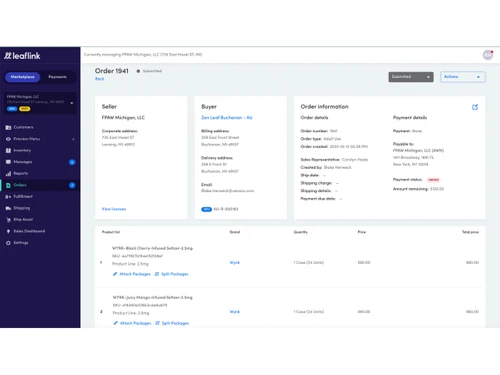Screen dimensions: 500x375
Task: Click the blue badge beside buyer license number
Action: 206,209
